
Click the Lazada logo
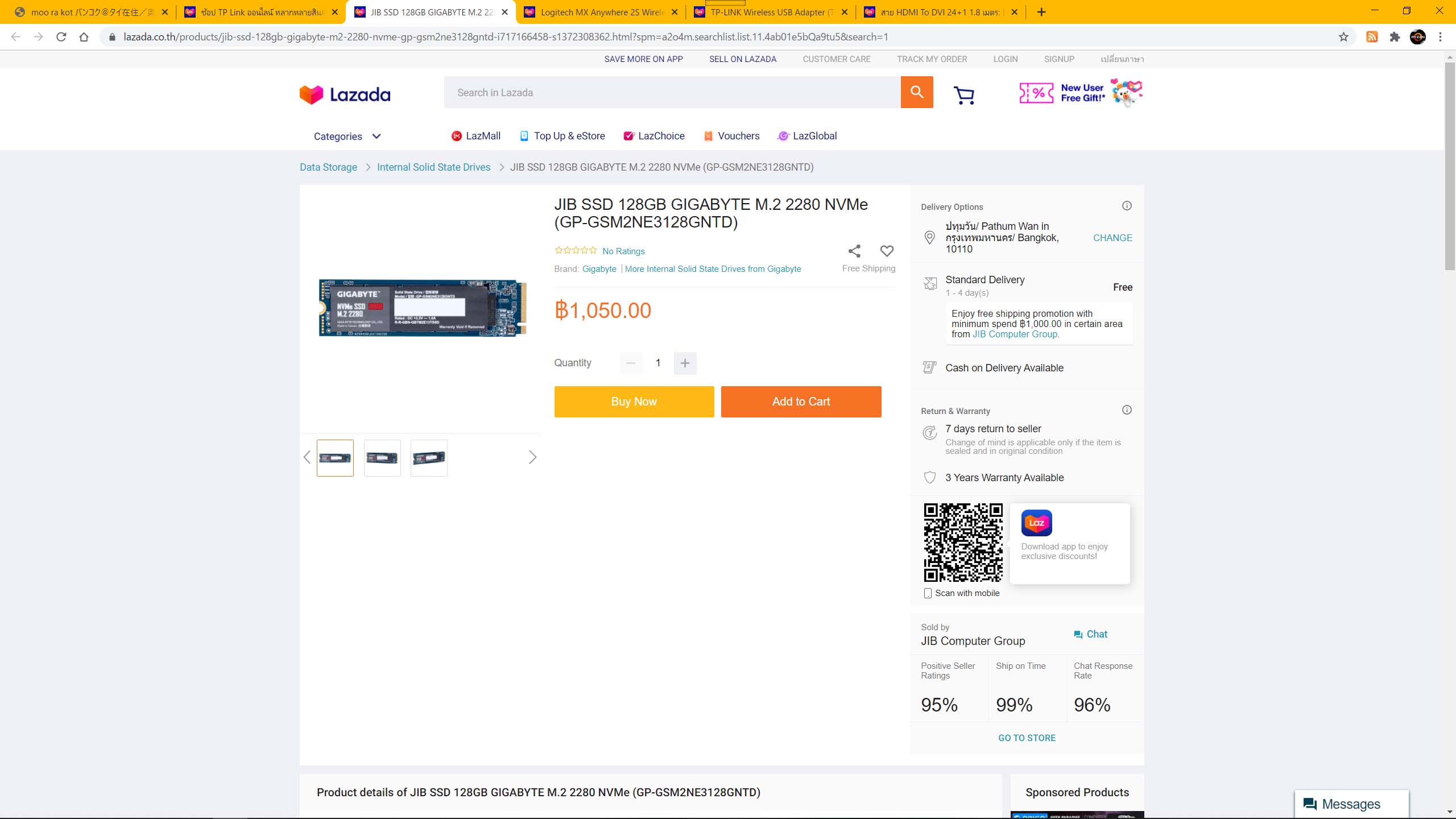point(345,94)
